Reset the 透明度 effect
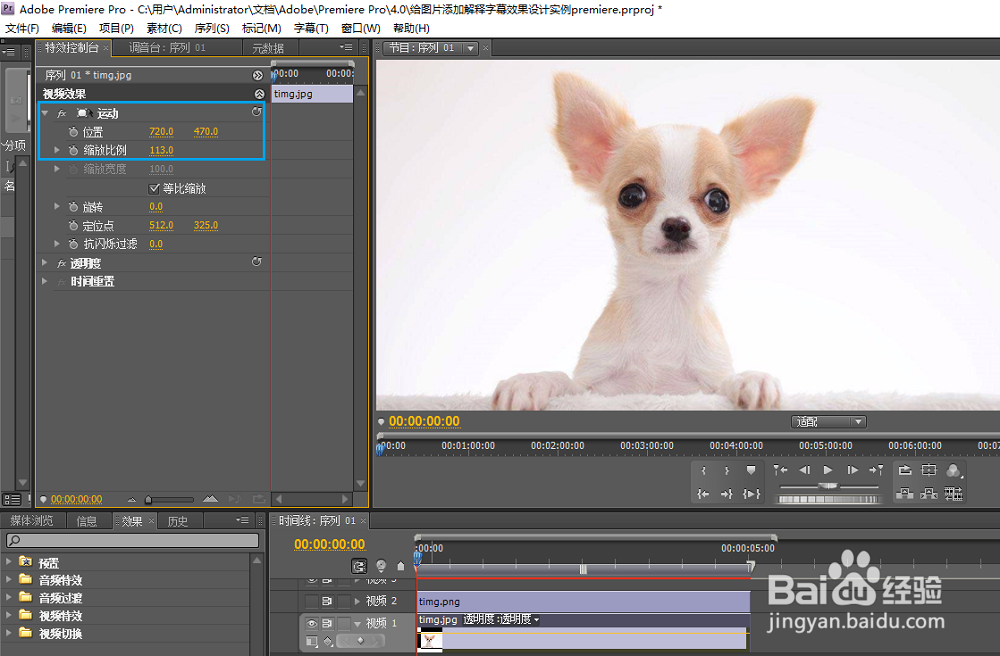1000x656 pixels. pos(256,262)
